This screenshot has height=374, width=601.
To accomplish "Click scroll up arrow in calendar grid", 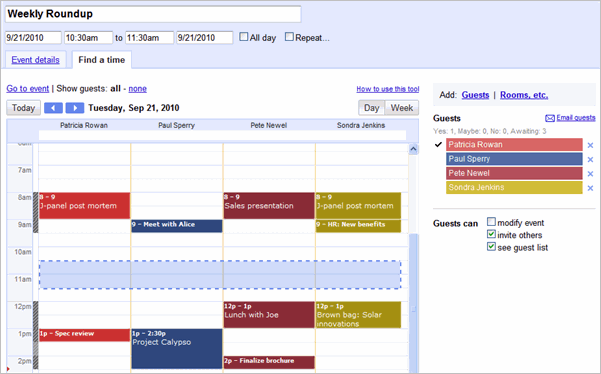I will [413, 149].
